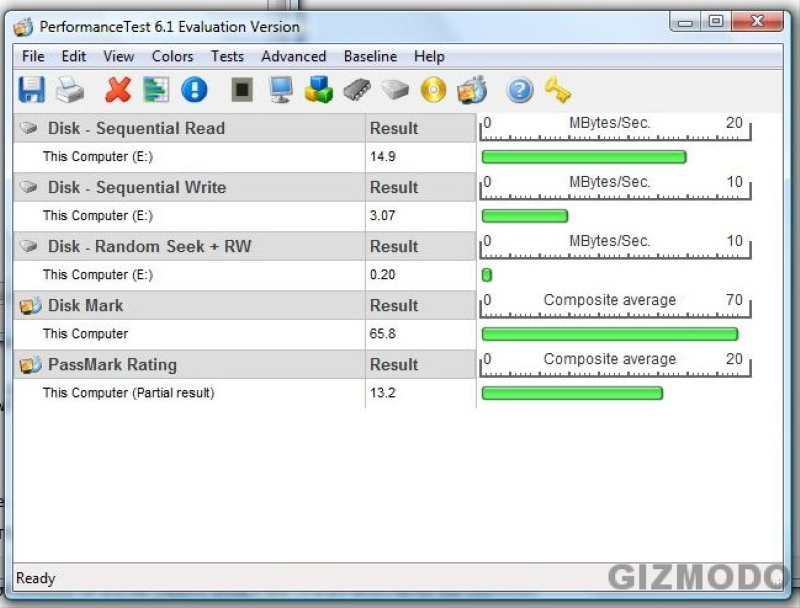This screenshot has width=800, height=608.
Task: Click the Sequential Read green result bar
Action: pyautogui.click(x=584, y=157)
